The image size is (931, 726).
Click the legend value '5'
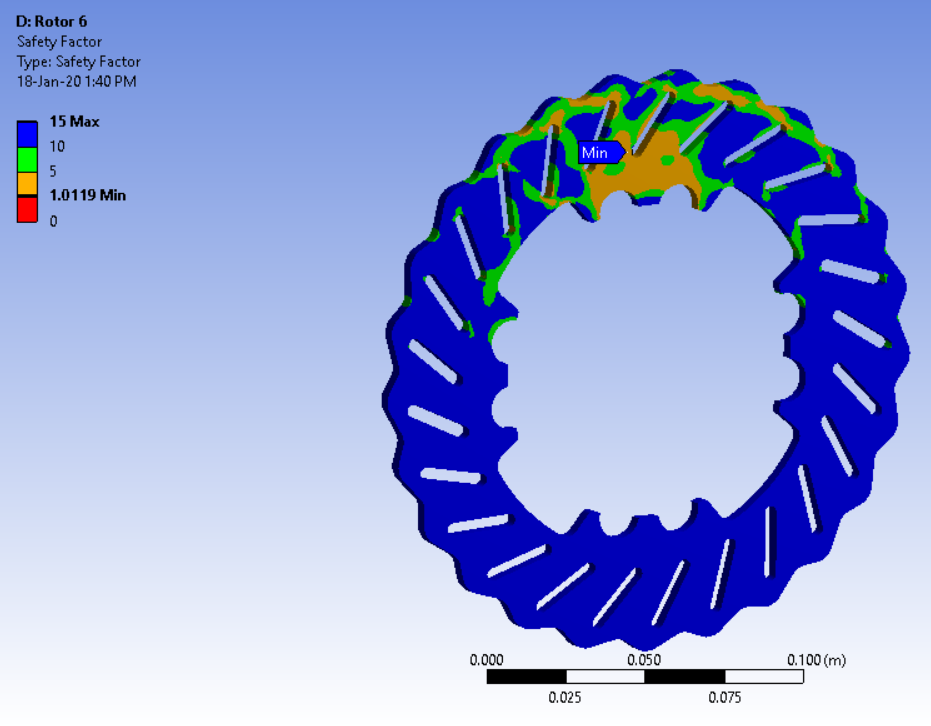[53, 172]
